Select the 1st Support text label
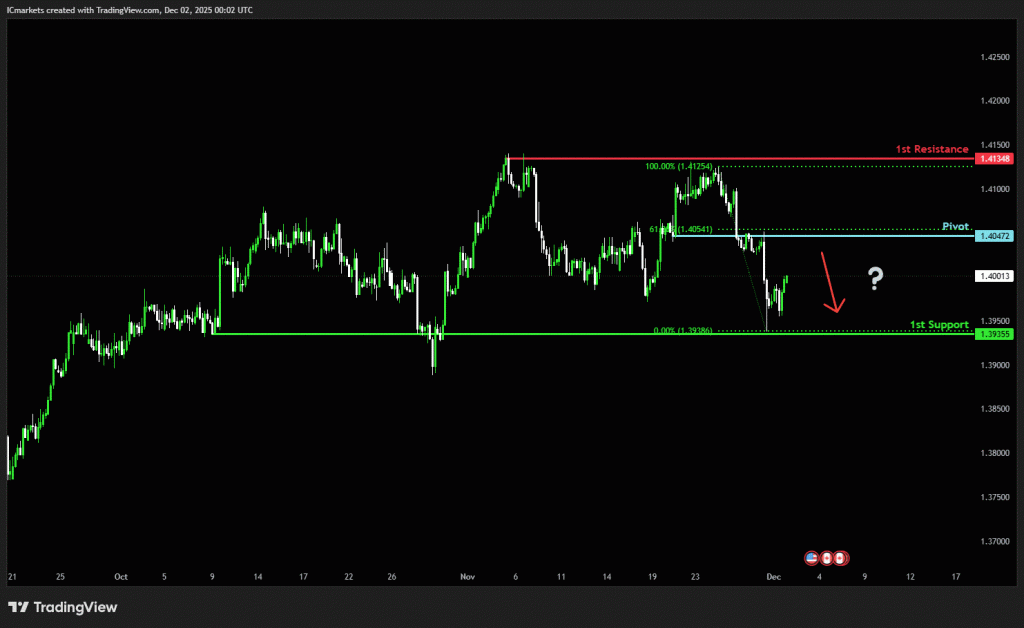 [938, 325]
